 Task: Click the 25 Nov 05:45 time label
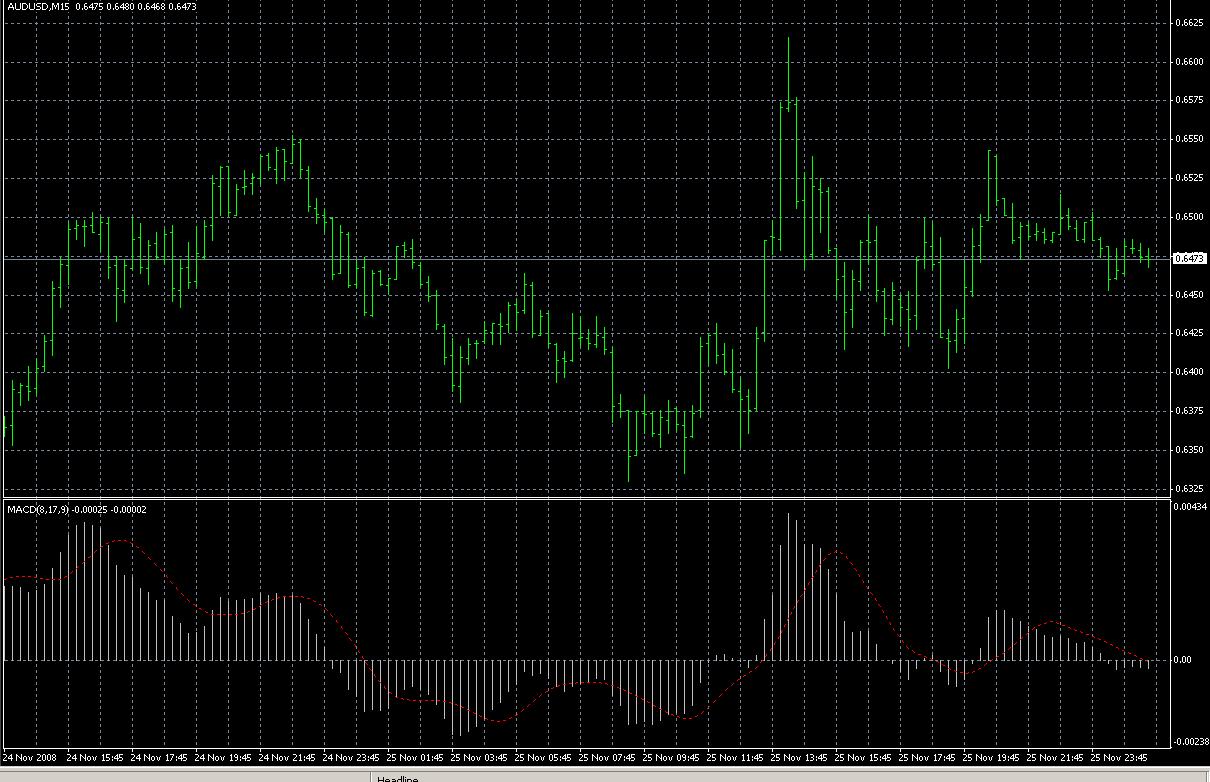tap(543, 757)
